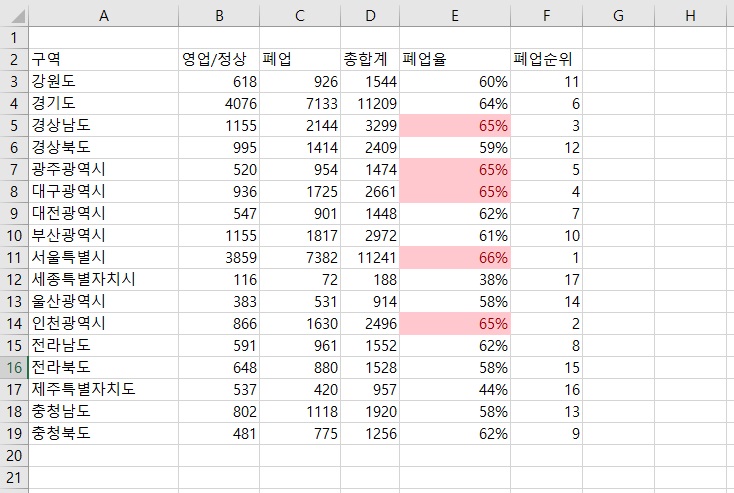Click highlighted 65% cell for 광주광역시
This screenshot has width=734, height=493.
455,169
